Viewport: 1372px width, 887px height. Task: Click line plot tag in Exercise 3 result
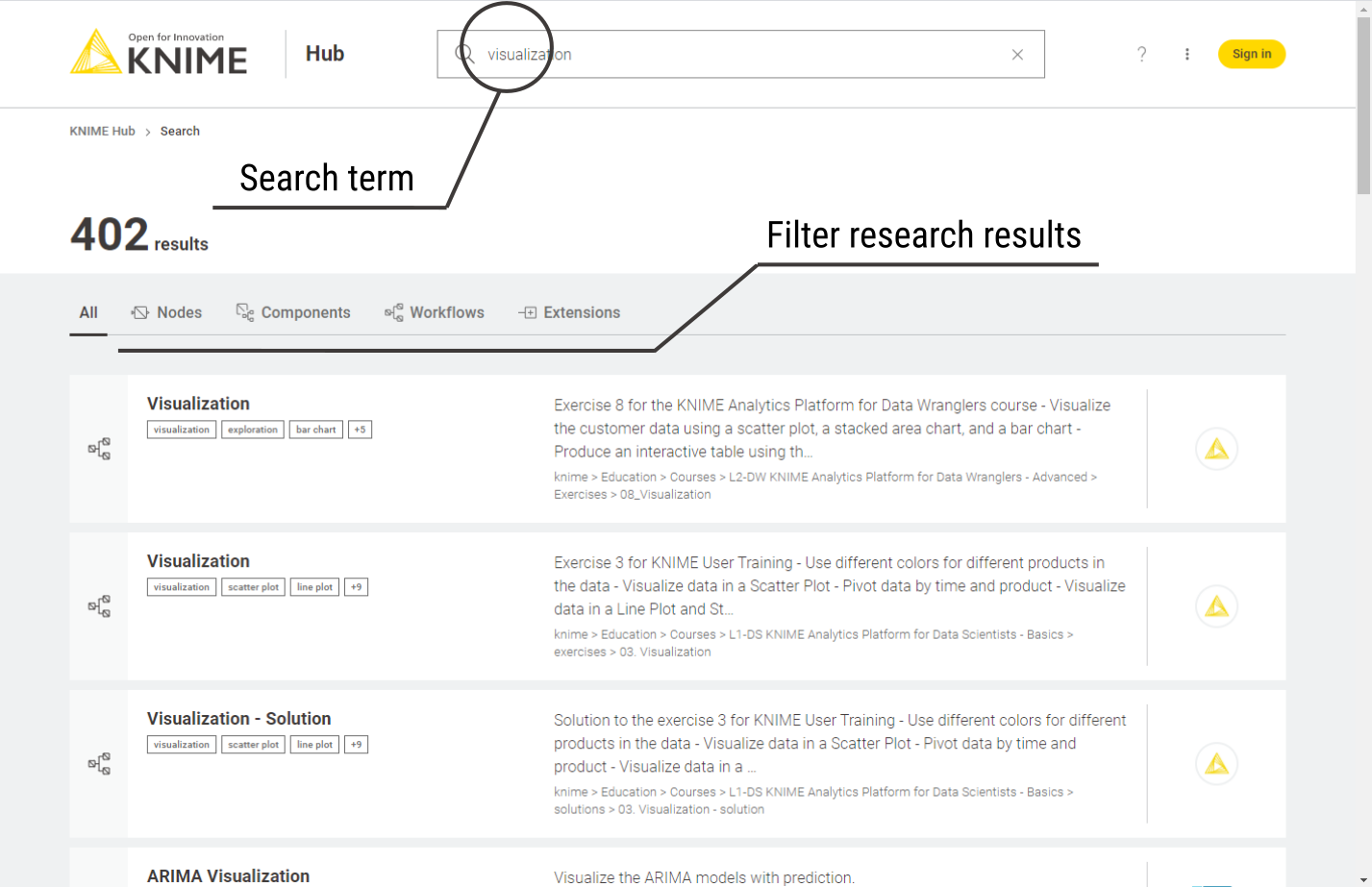point(314,587)
